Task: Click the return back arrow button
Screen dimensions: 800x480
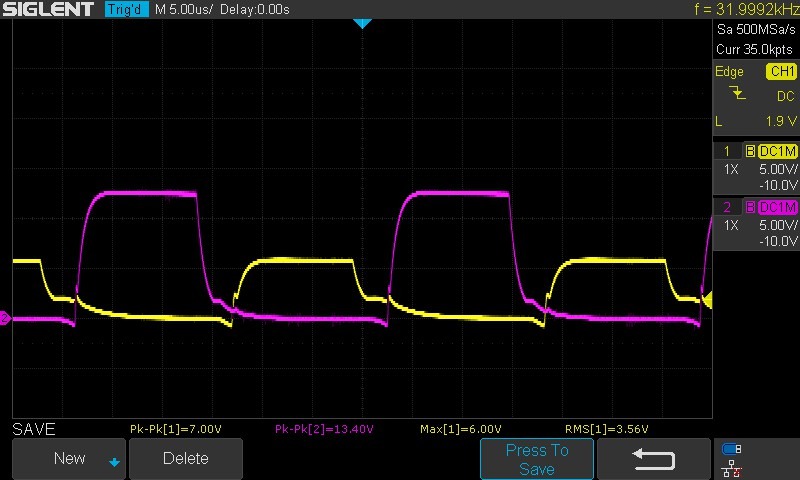Action: click(x=654, y=459)
